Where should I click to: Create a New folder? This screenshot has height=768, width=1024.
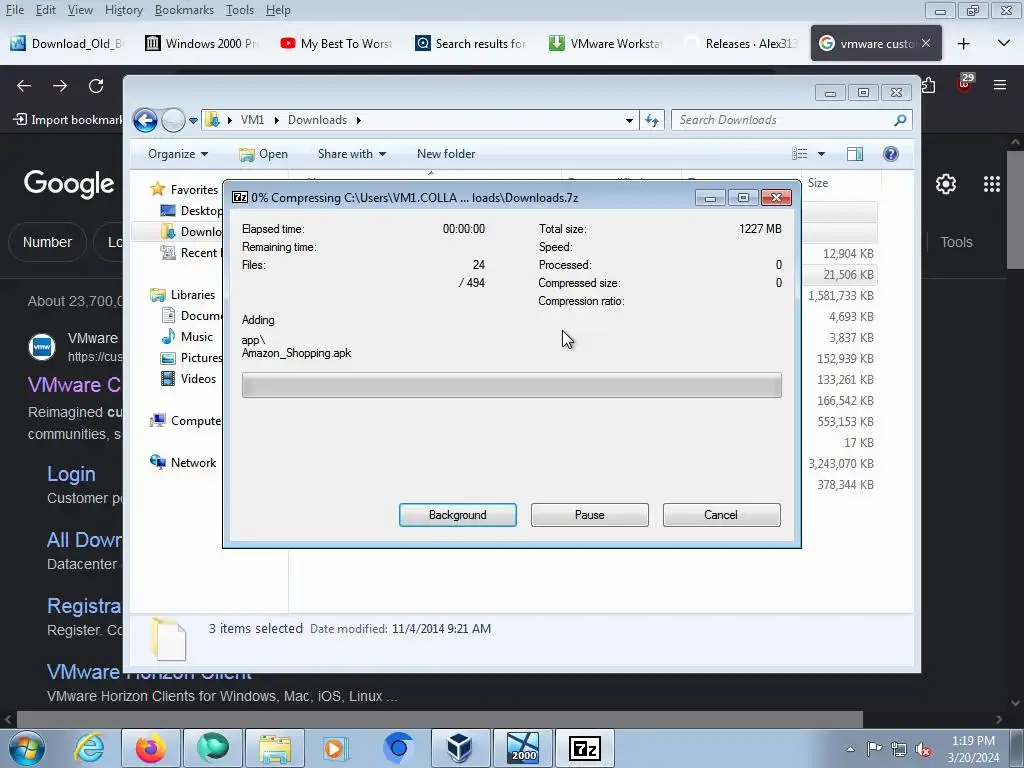tap(446, 154)
